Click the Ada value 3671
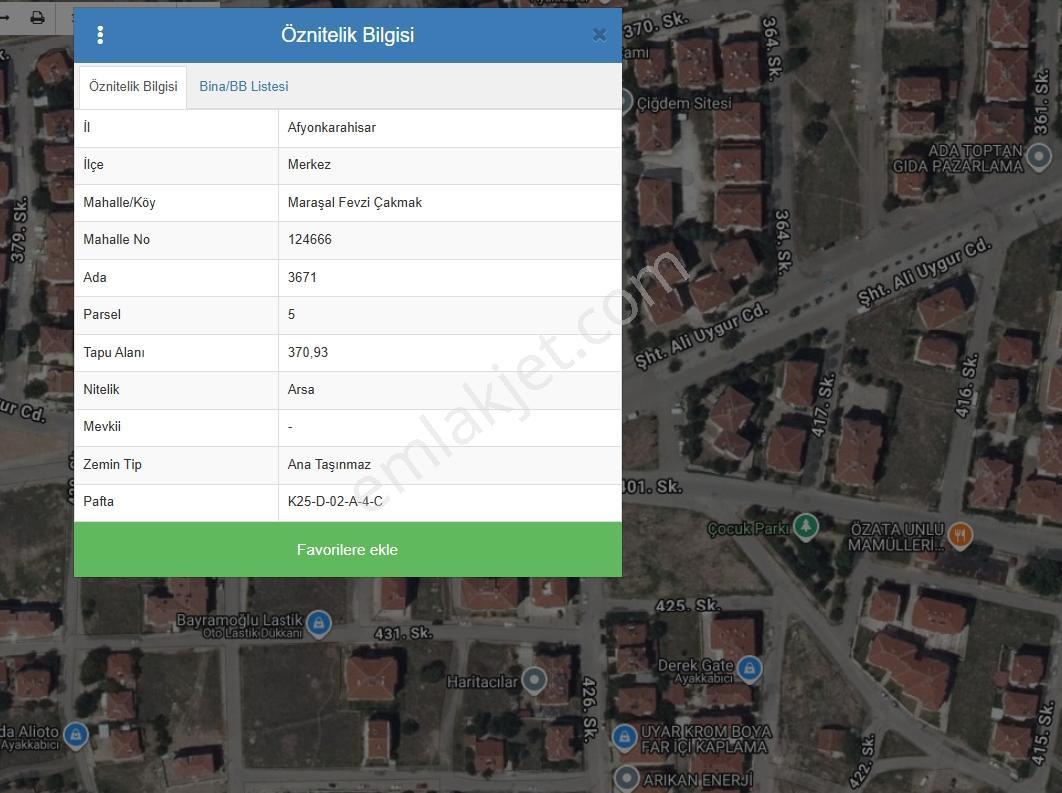 [x=302, y=278]
